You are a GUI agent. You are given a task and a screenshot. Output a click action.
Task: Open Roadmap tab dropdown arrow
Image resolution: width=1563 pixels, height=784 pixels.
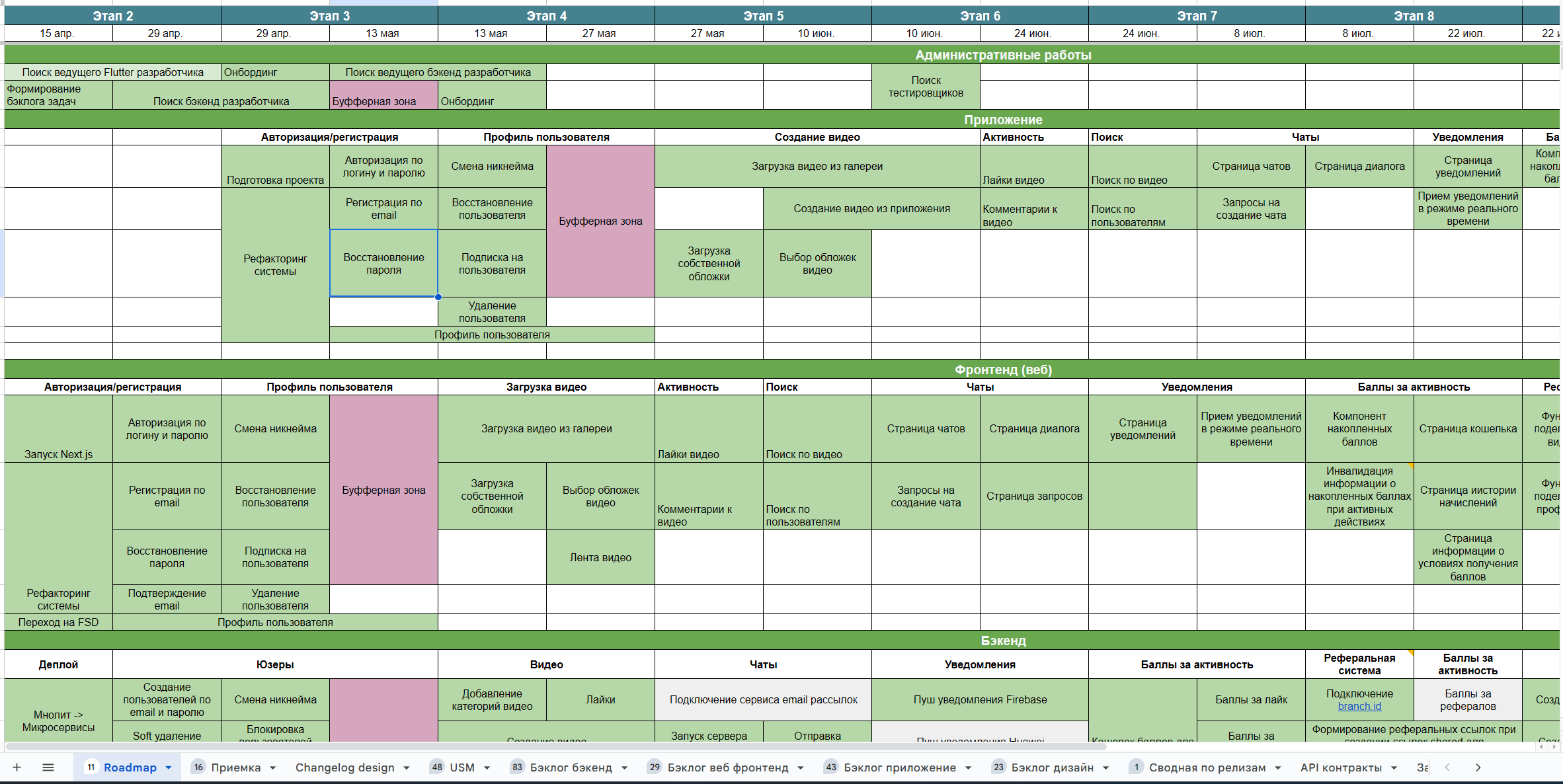pyautogui.click(x=169, y=768)
